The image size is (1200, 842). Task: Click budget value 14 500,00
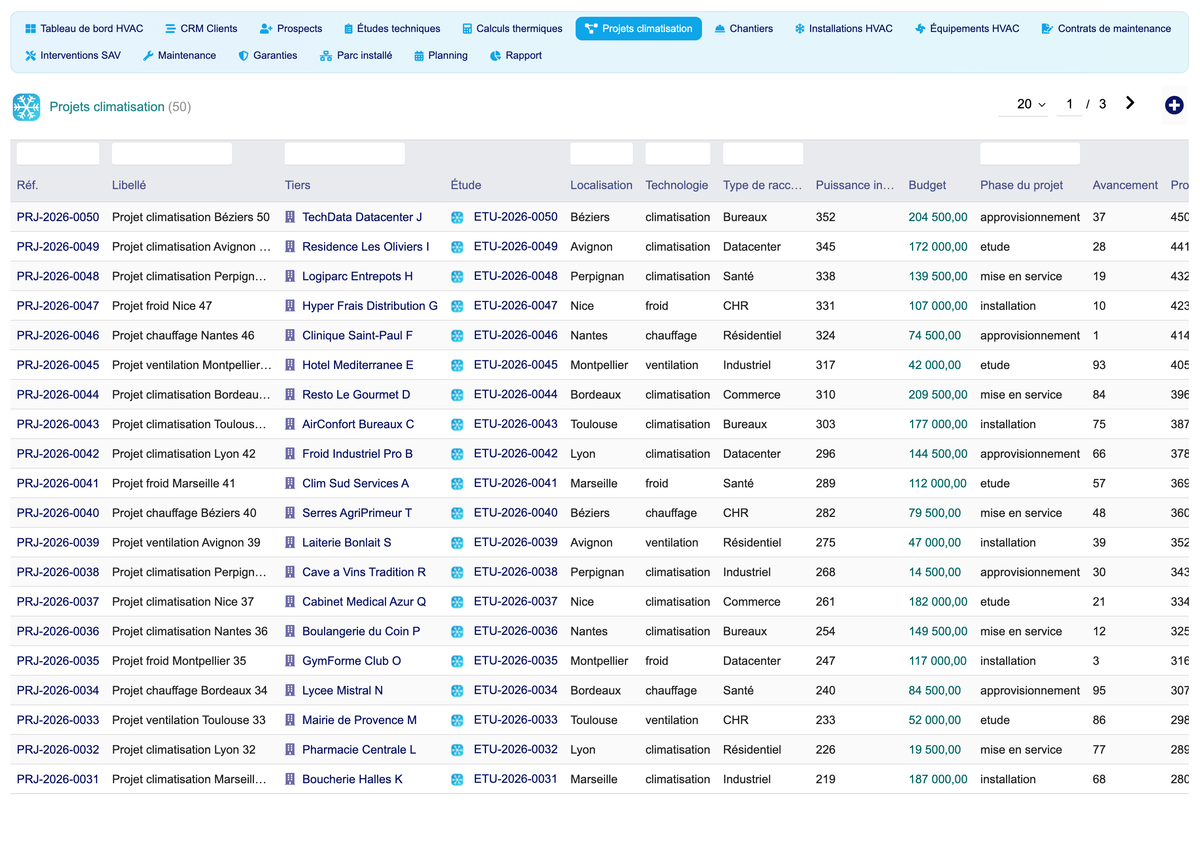click(x=935, y=573)
